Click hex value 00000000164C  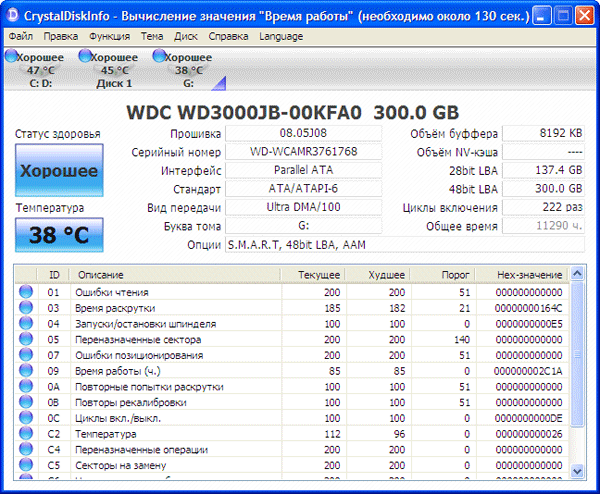click(x=528, y=308)
